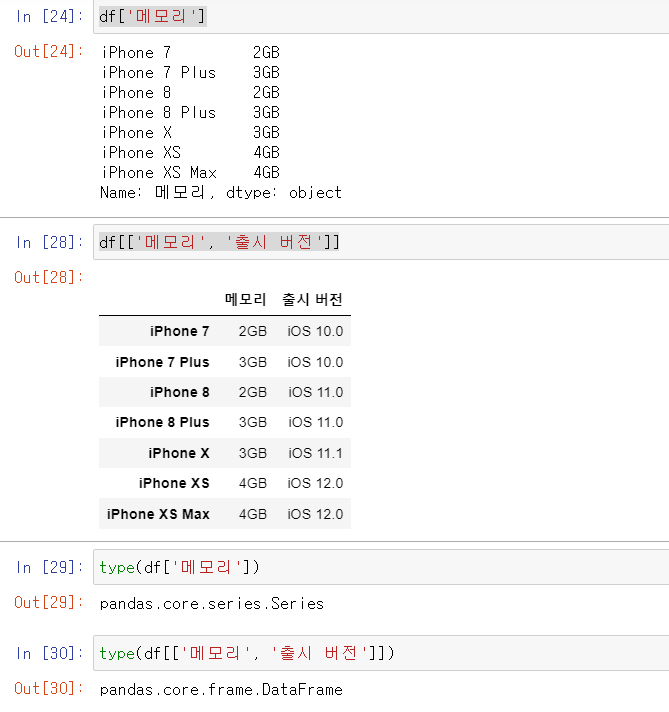This screenshot has height=712, width=669.
Task: Select the Out[30] prompt label
Action: pyautogui.click(x=49, y=688)
